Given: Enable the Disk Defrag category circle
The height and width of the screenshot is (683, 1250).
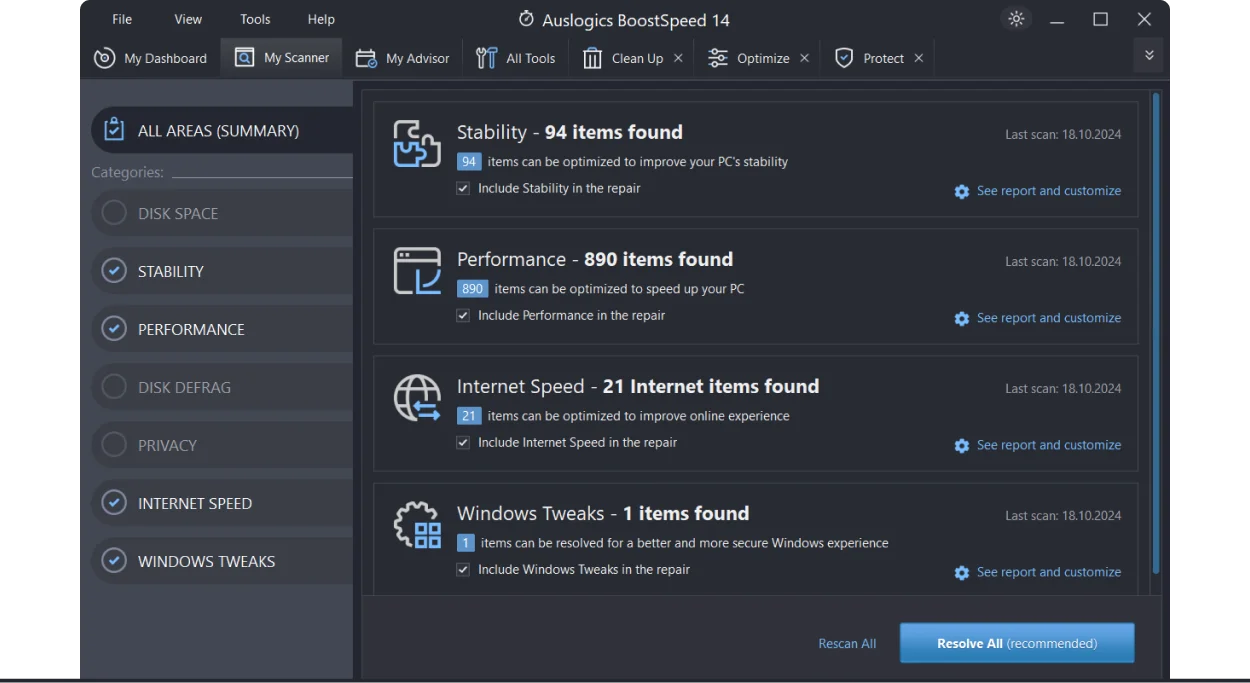Looking at the screenshot, I should tap(114, 387).
